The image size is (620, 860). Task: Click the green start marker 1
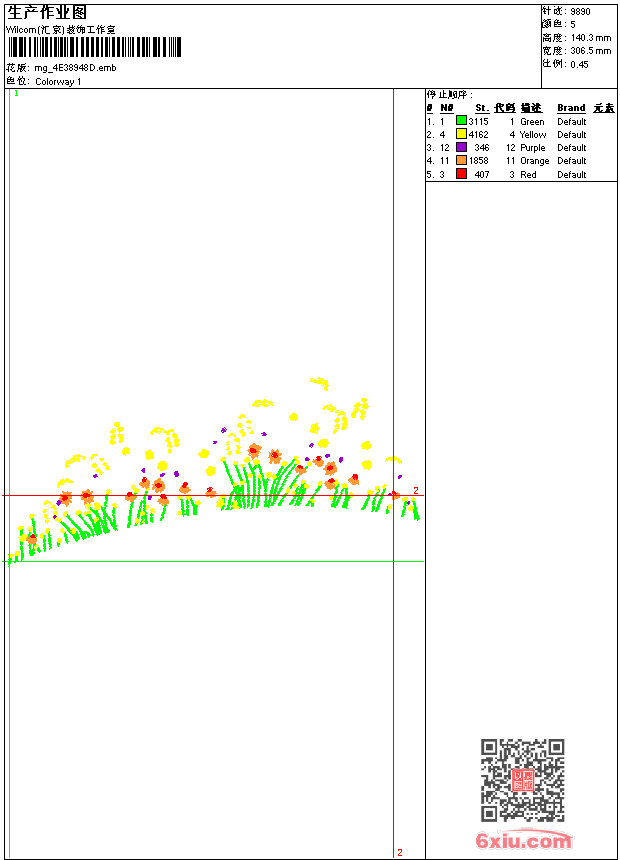pyautogui.click(x=16, y=93)
